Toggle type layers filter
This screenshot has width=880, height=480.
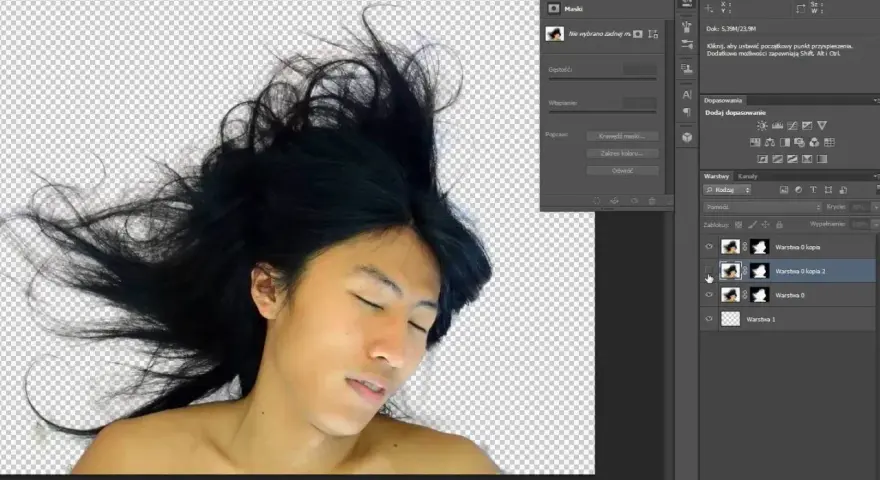pyautogui.click(x=813, y=190)
